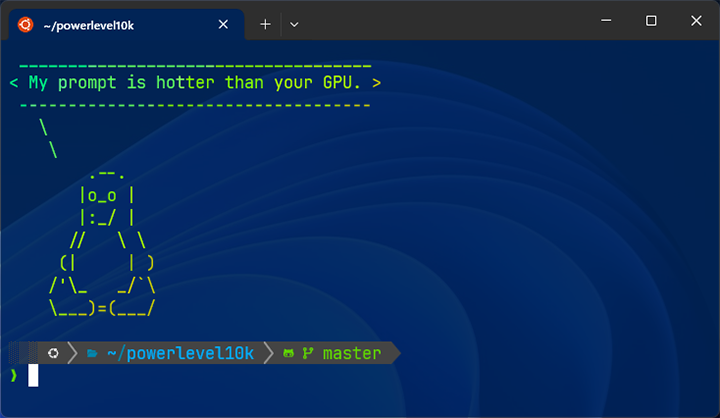Close the terminal window
Screen dimensions: 720x418
(x=696, y=21)
